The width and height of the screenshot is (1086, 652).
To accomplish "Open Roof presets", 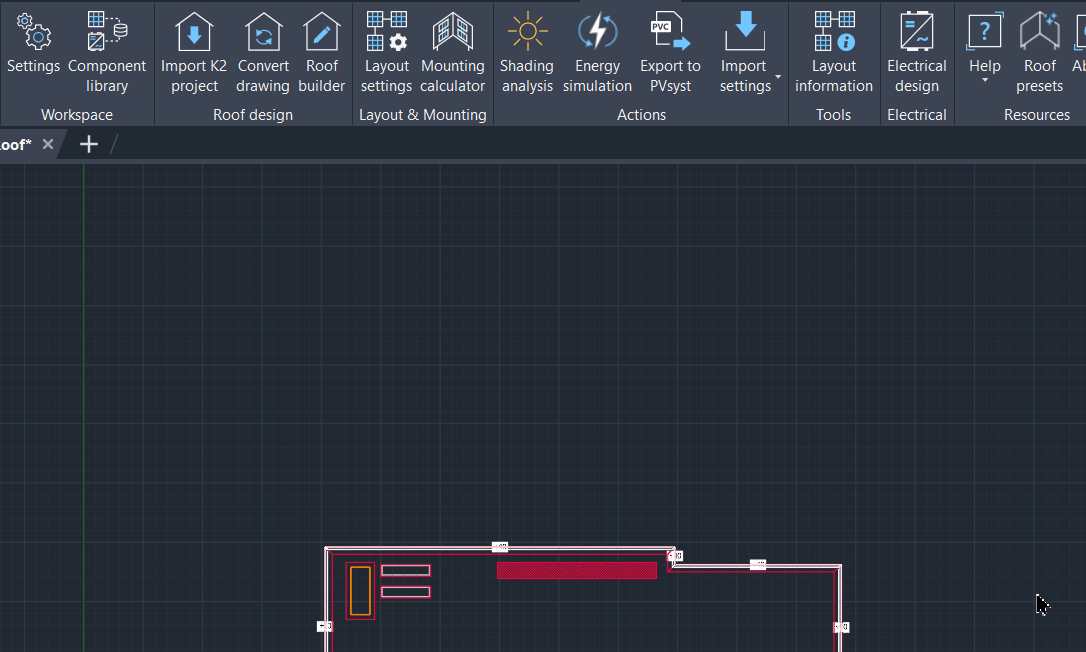I will [x=1040, y=53].
